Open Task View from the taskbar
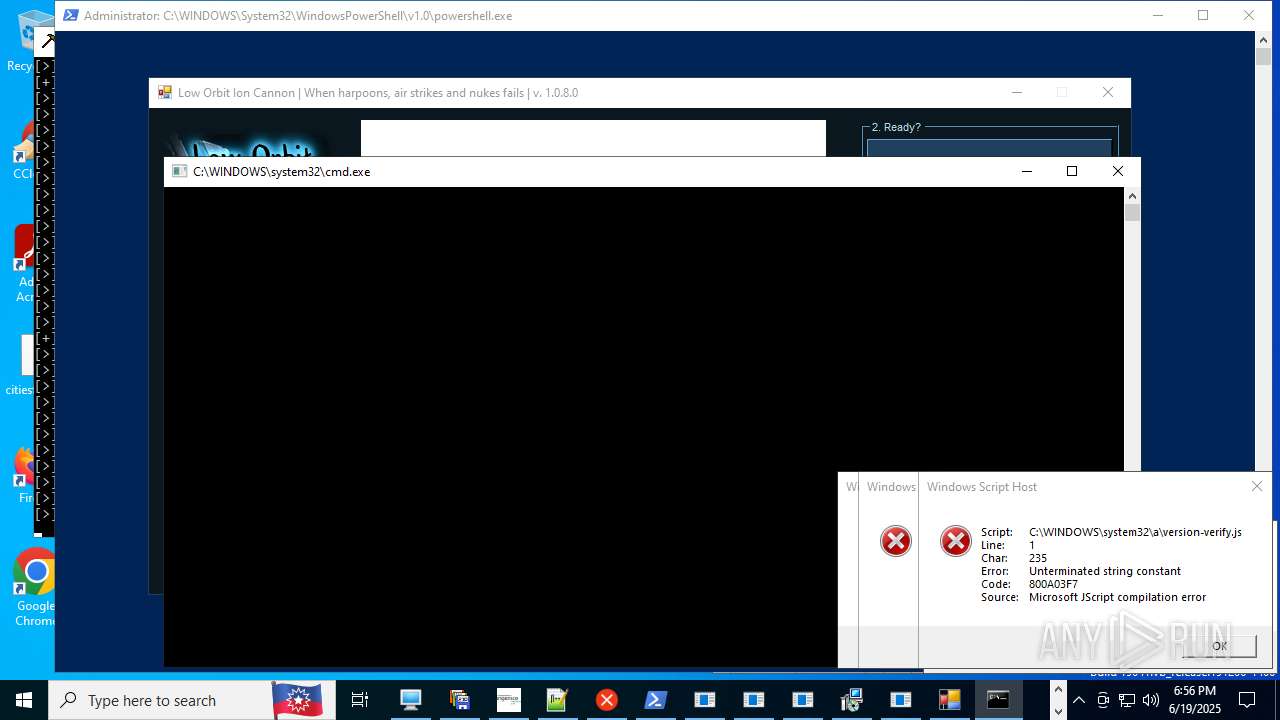1280x720 pixels. pos(360,700)
